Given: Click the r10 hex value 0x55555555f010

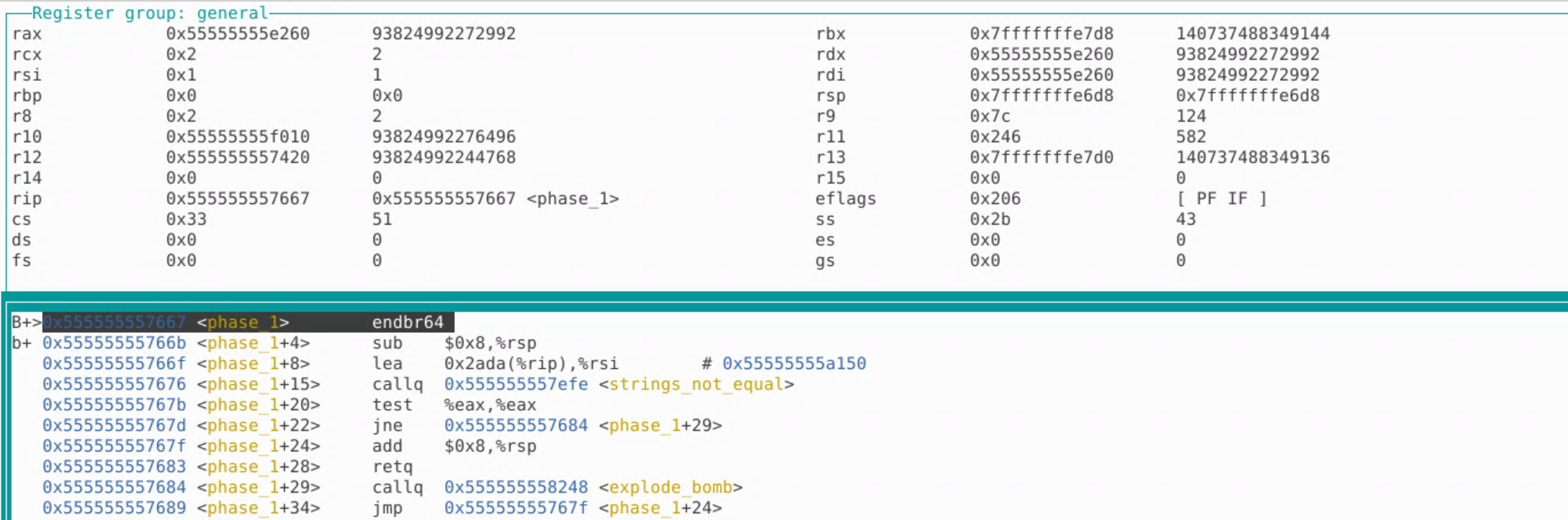Looking at the screenshot, I should (x=238, y=137).
